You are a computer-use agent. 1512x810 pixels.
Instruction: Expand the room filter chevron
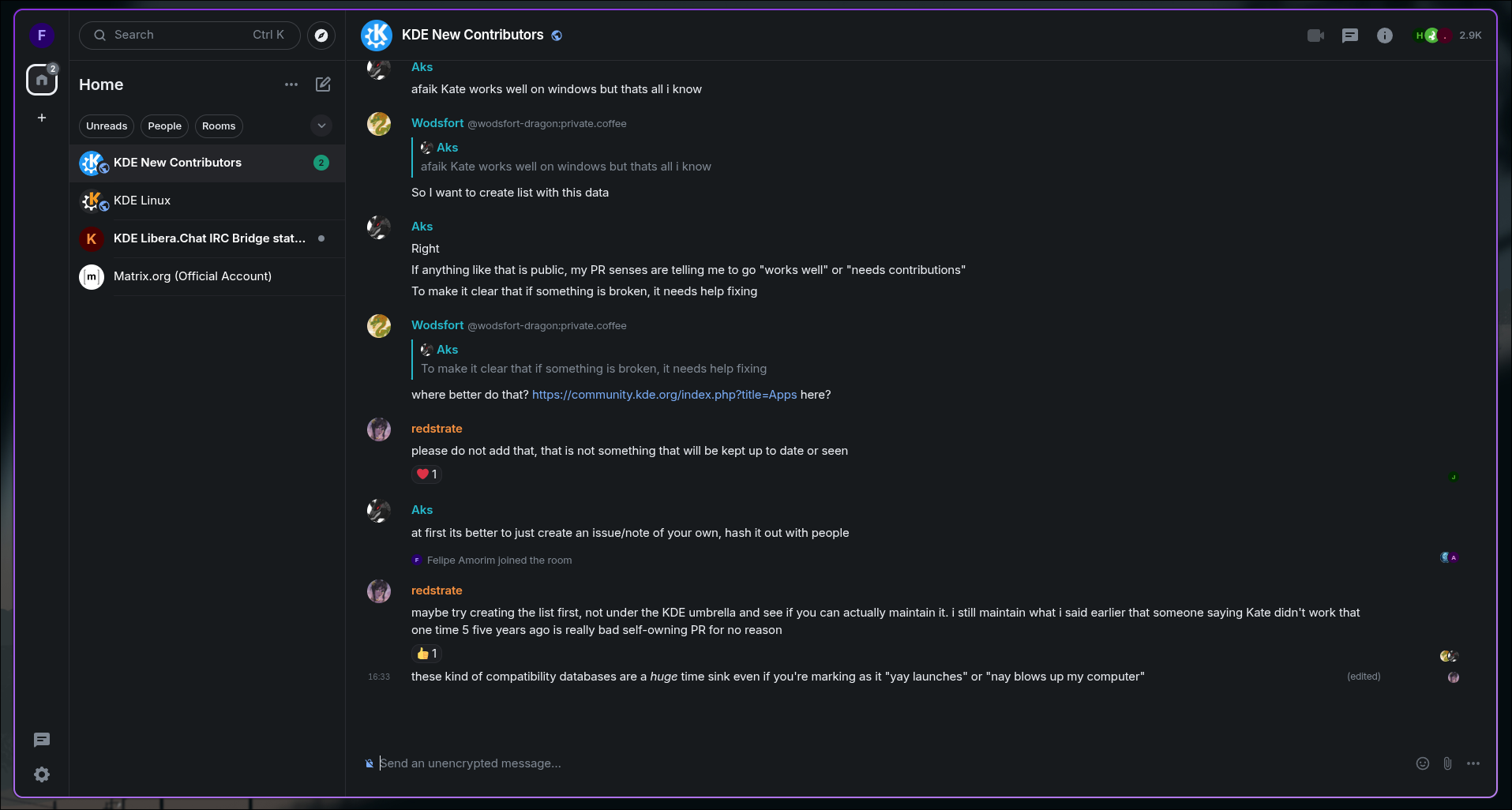[x=321, y=126]
